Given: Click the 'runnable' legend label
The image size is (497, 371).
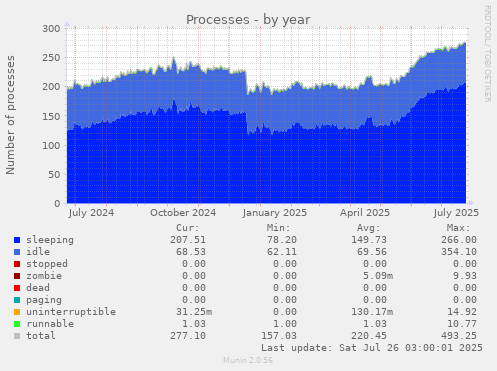Looking at the screenshot, I should tap(50, 324).
